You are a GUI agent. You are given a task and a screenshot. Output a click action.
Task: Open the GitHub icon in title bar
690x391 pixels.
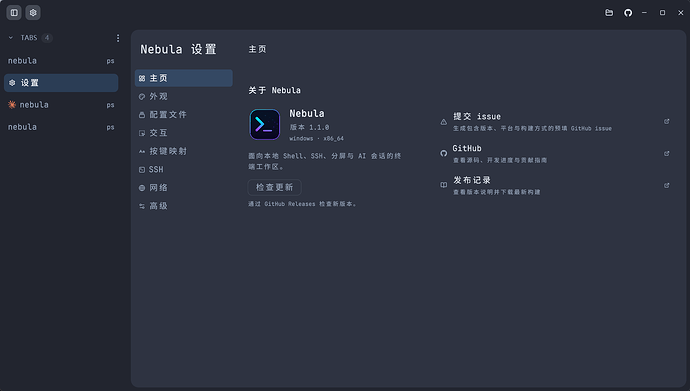point(628,13)
